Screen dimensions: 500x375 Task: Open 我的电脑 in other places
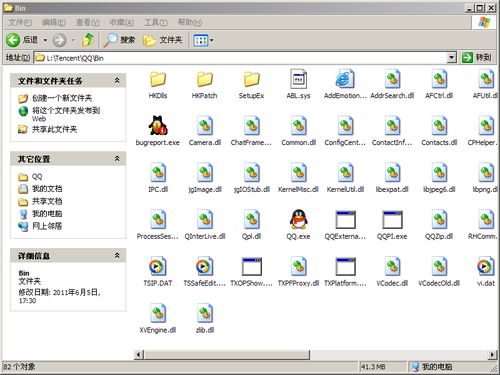[47, 214]
